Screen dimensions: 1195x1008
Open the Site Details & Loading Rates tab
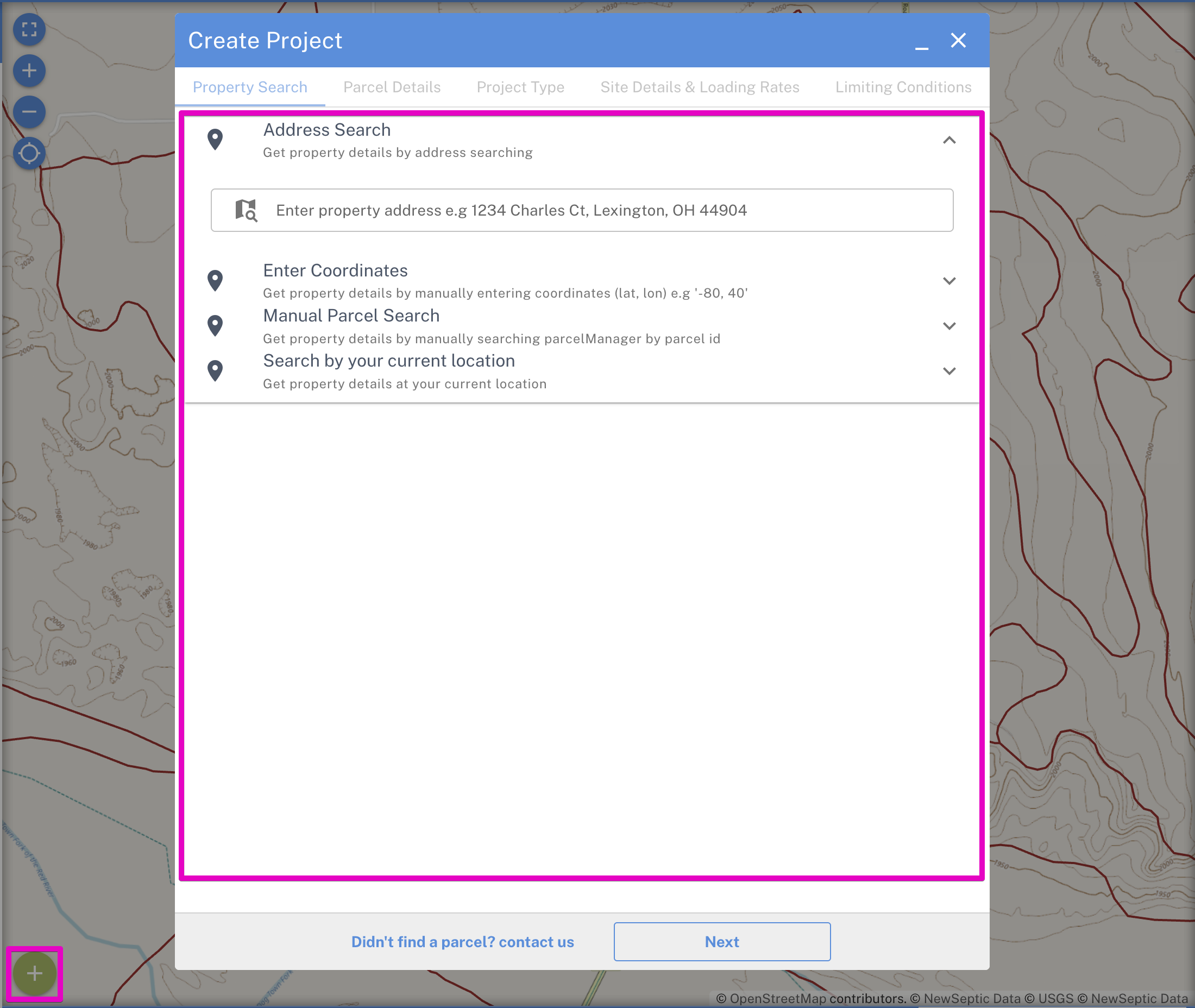tap(700, 87)
